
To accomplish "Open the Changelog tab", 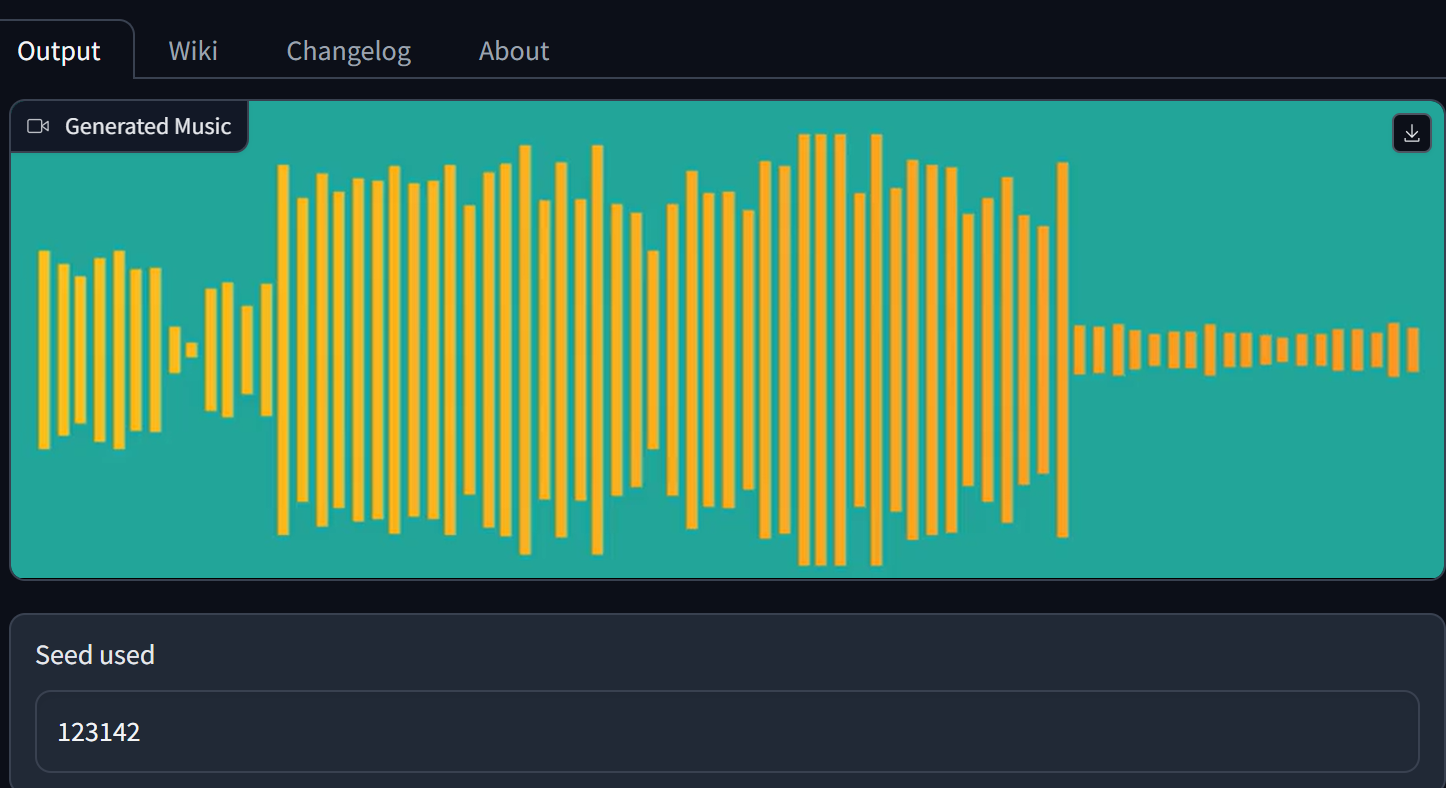I will (x=348, y=51).
